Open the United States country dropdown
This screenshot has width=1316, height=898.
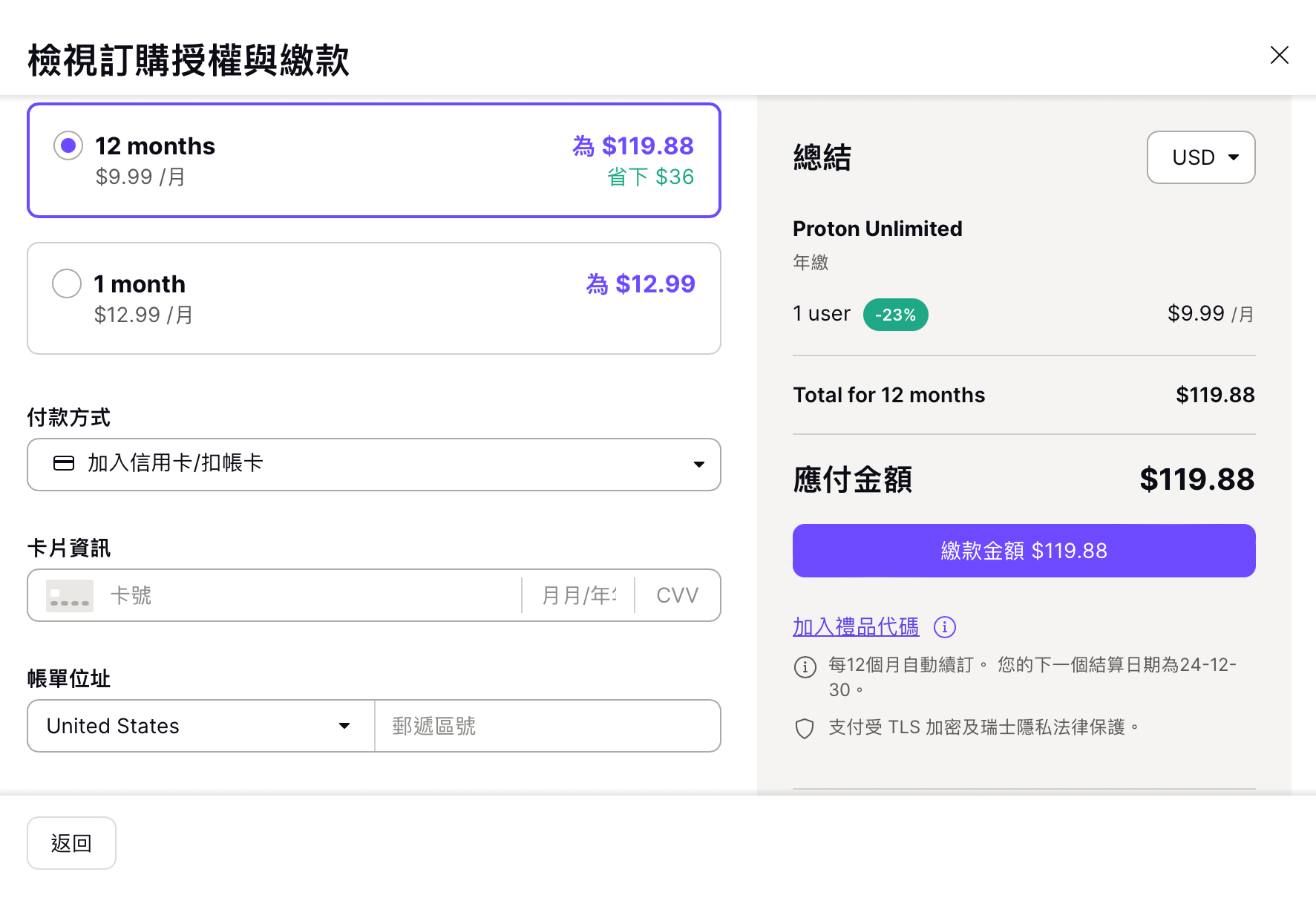click(x=200, y=726)
